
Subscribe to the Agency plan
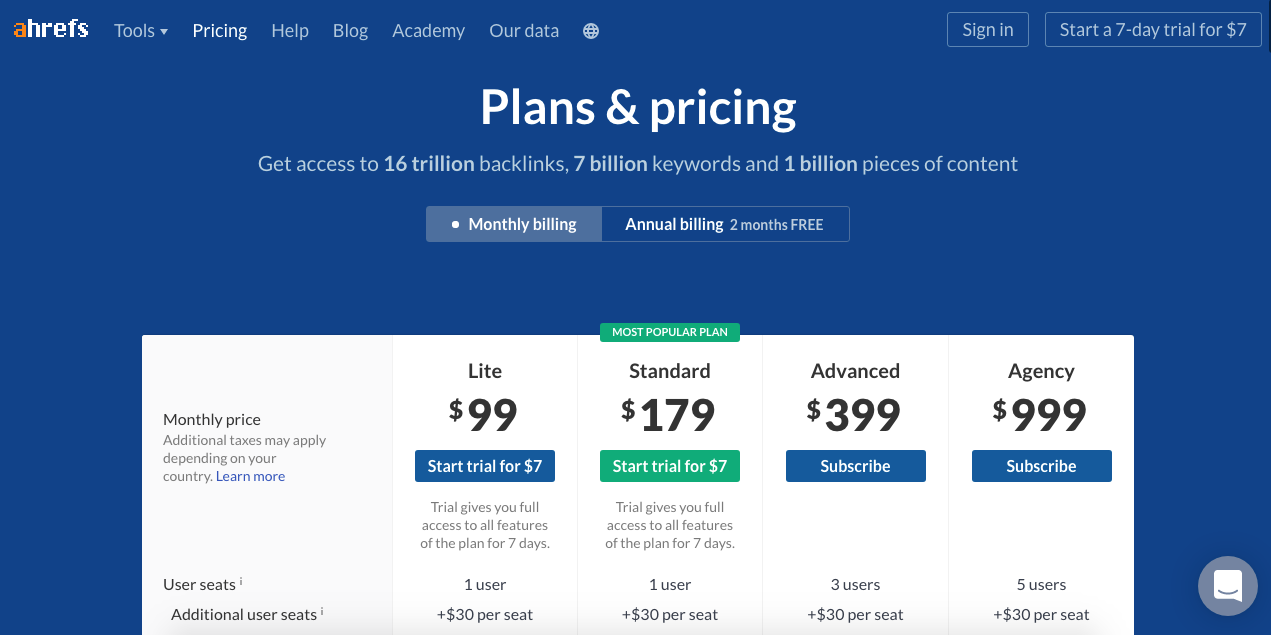1041,466
